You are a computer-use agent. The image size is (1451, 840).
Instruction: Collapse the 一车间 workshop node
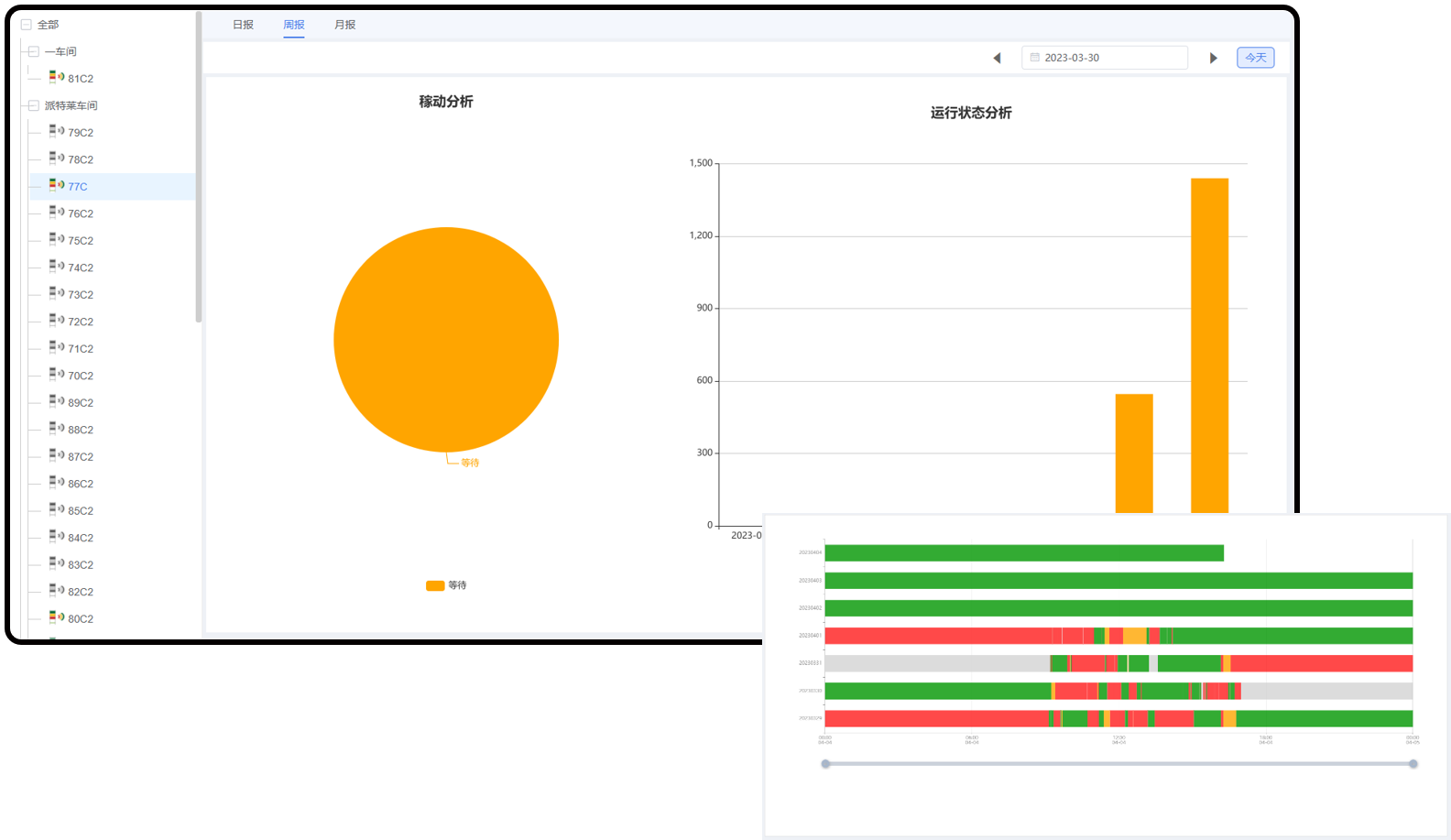point(34,52)
